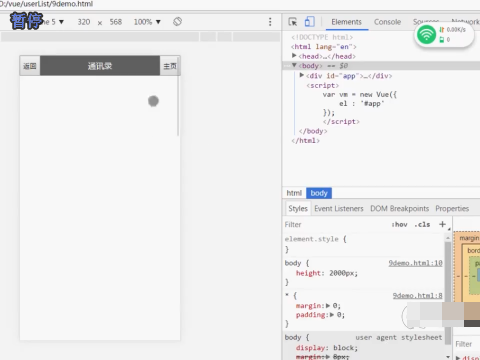Toggle the :hov element state button
Image resolution: width=480 pixels, height=360 pixels.
click(399, 225)
